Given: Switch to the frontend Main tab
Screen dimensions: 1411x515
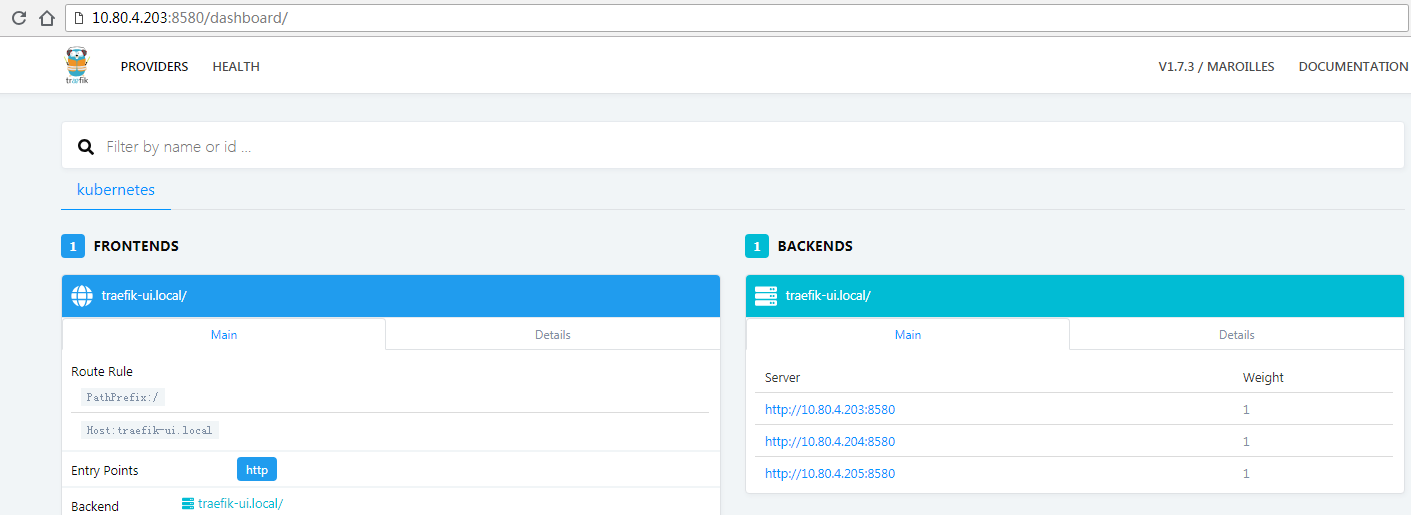Looking at the screenshot, I should point(224,334).
